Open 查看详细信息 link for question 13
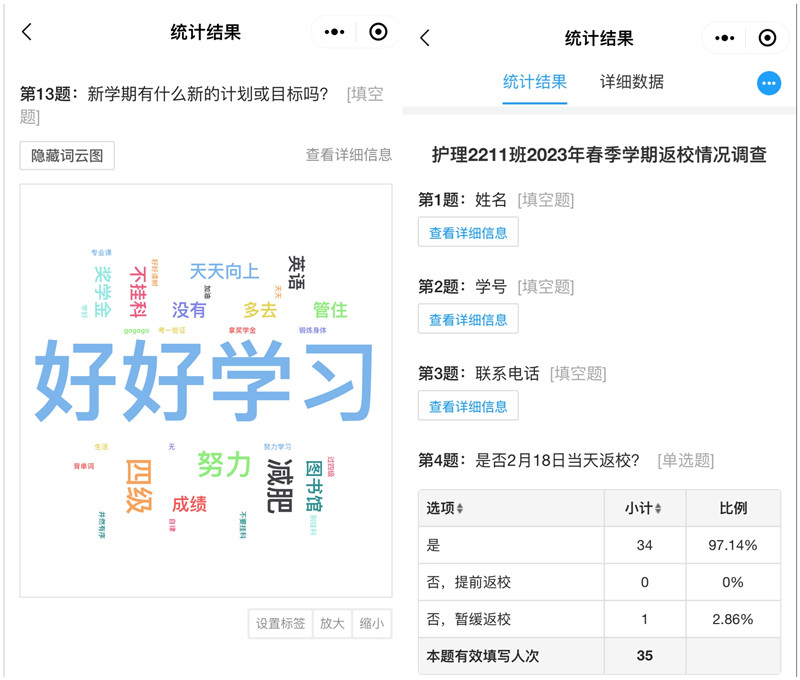This screenshot has height=680, width=800. pos(348,155)
